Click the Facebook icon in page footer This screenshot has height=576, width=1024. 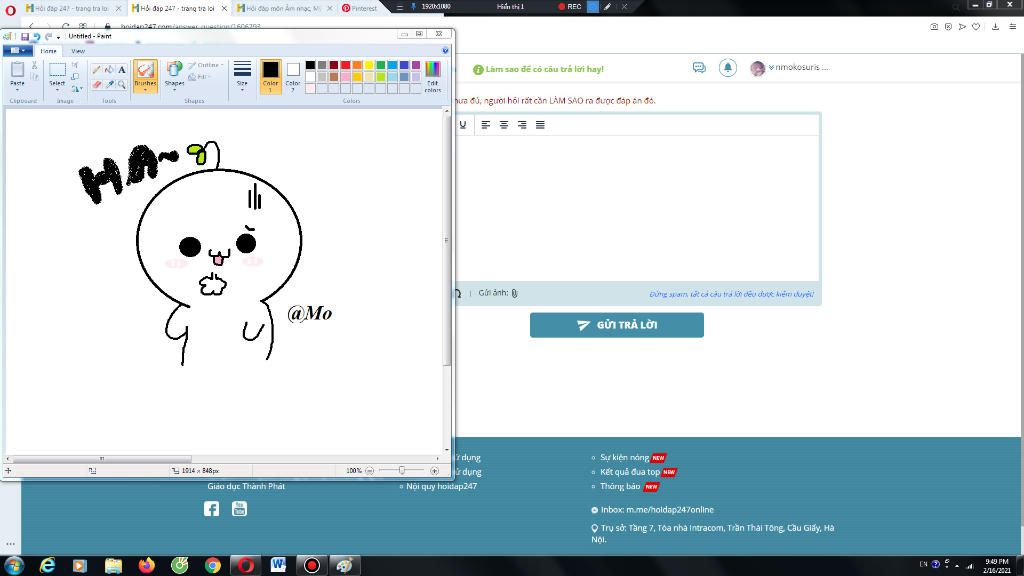211,509
